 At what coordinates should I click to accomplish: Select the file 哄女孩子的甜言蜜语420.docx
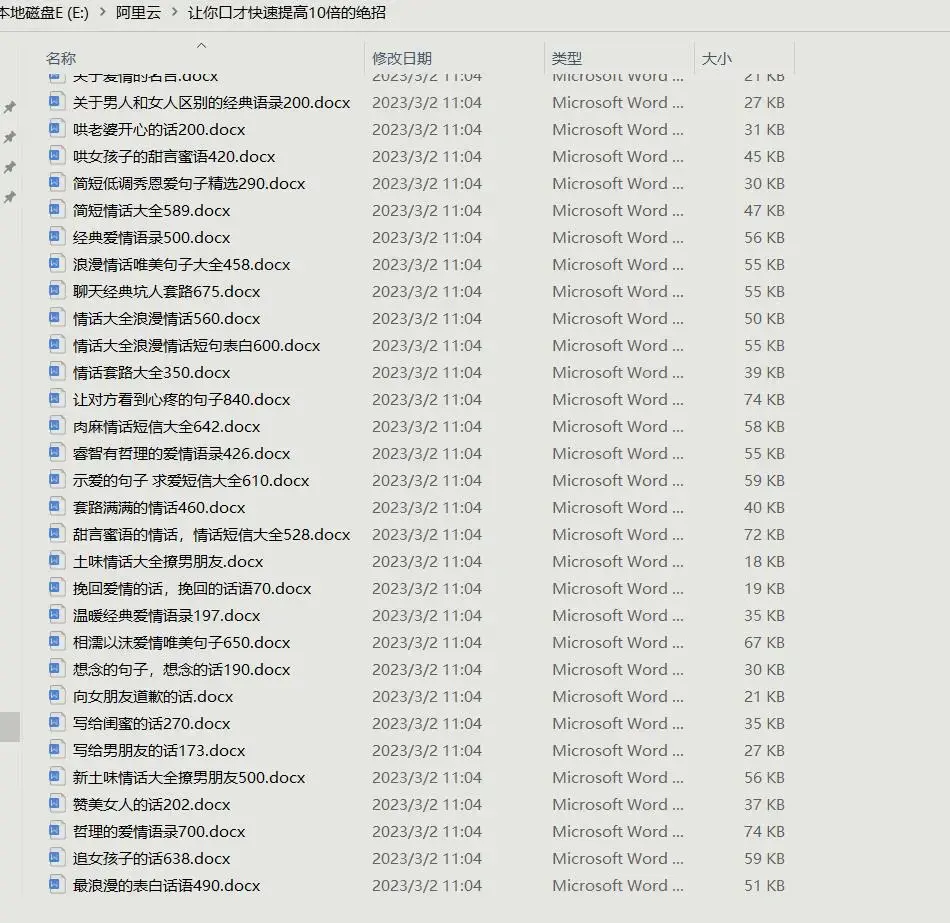point(175,156)
